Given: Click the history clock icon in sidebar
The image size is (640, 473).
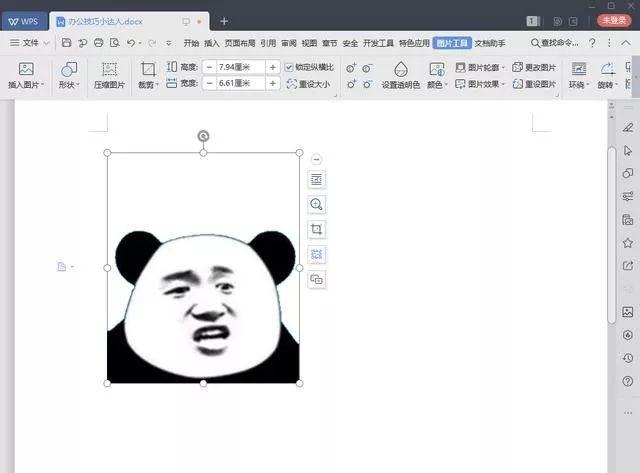Looking at the screenshot, I should pos(627,358).
